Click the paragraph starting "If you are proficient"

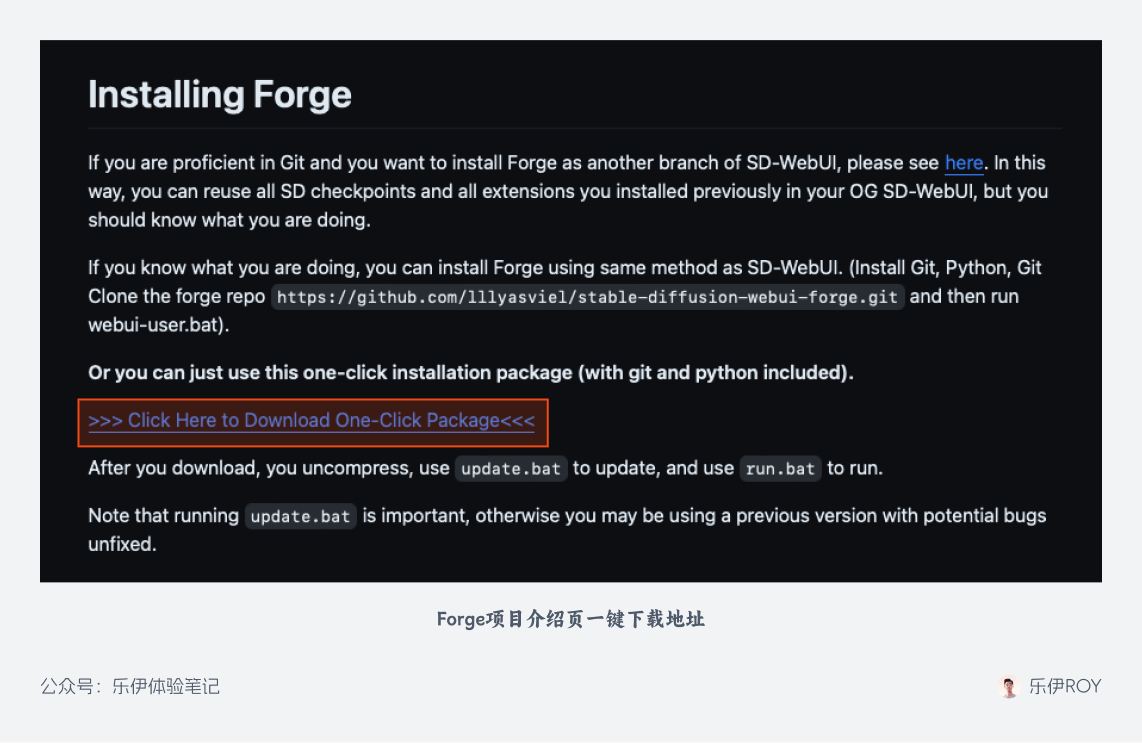click(x=568, y=191)
